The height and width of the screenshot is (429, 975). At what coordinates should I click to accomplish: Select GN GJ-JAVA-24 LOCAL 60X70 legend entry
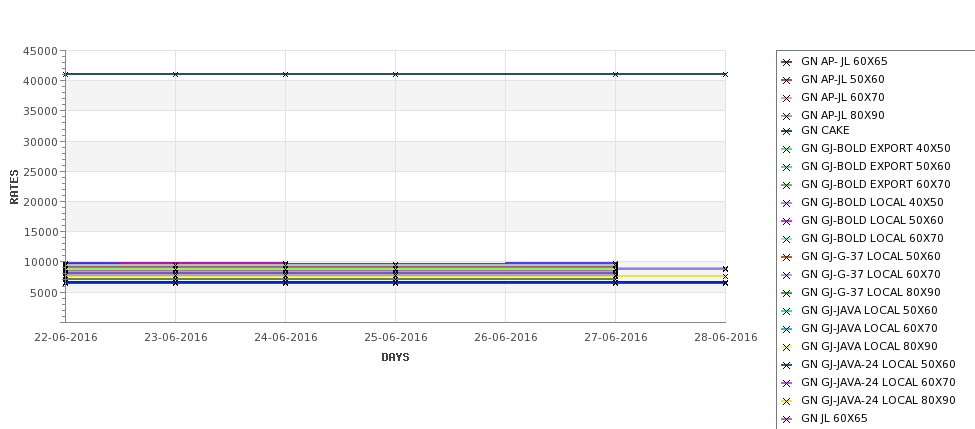[x=878, y=383]
